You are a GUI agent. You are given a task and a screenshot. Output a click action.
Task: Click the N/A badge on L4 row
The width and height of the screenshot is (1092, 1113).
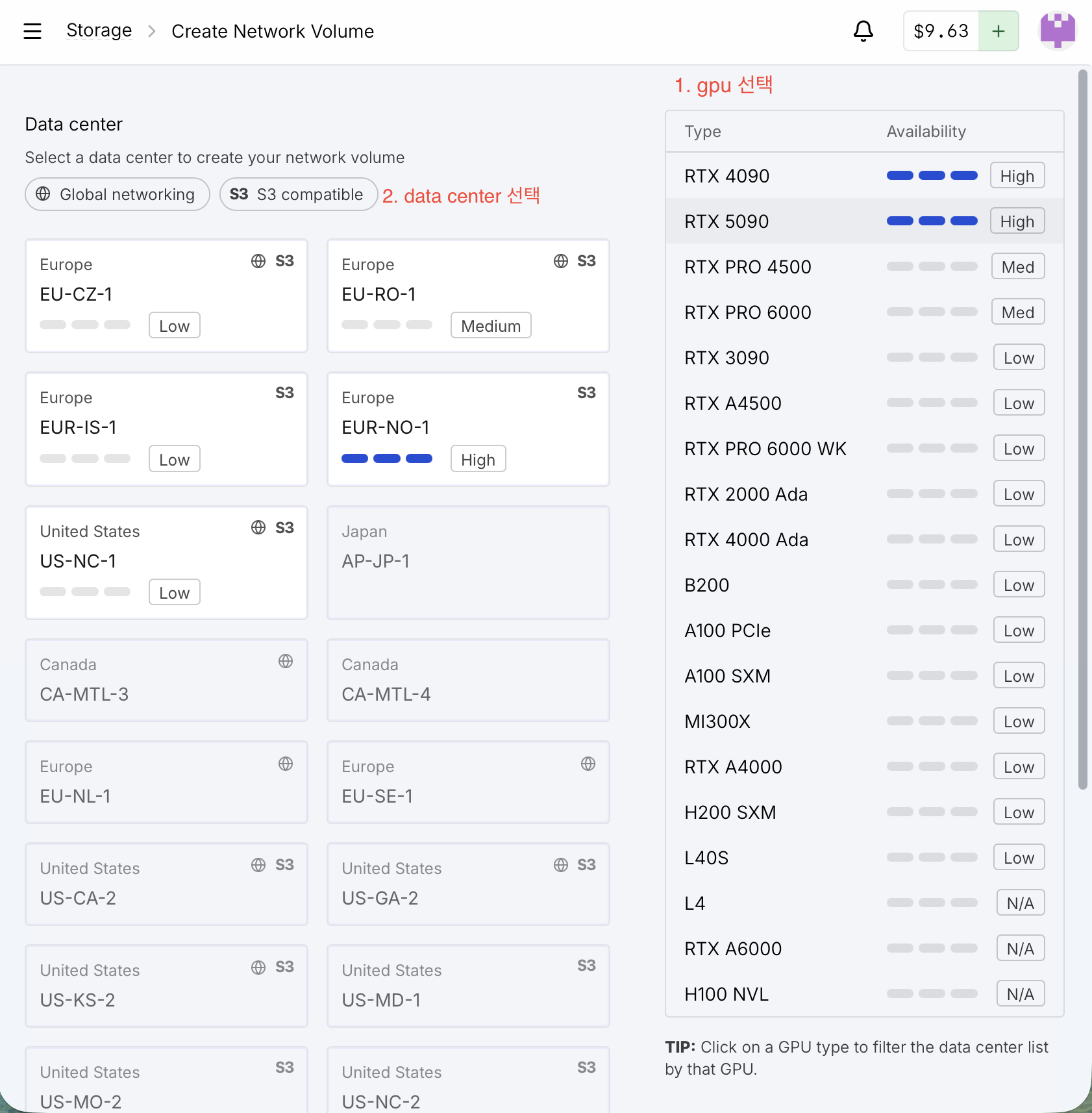[x=1021, y=903]
